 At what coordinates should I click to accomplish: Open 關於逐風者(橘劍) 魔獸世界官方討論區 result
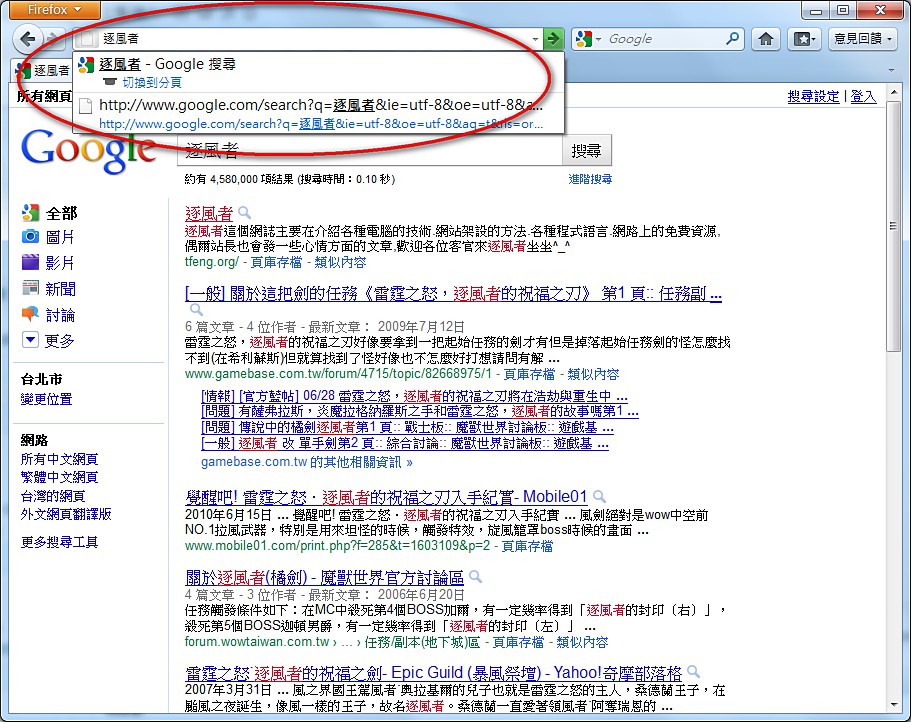[x=324, y=577]
